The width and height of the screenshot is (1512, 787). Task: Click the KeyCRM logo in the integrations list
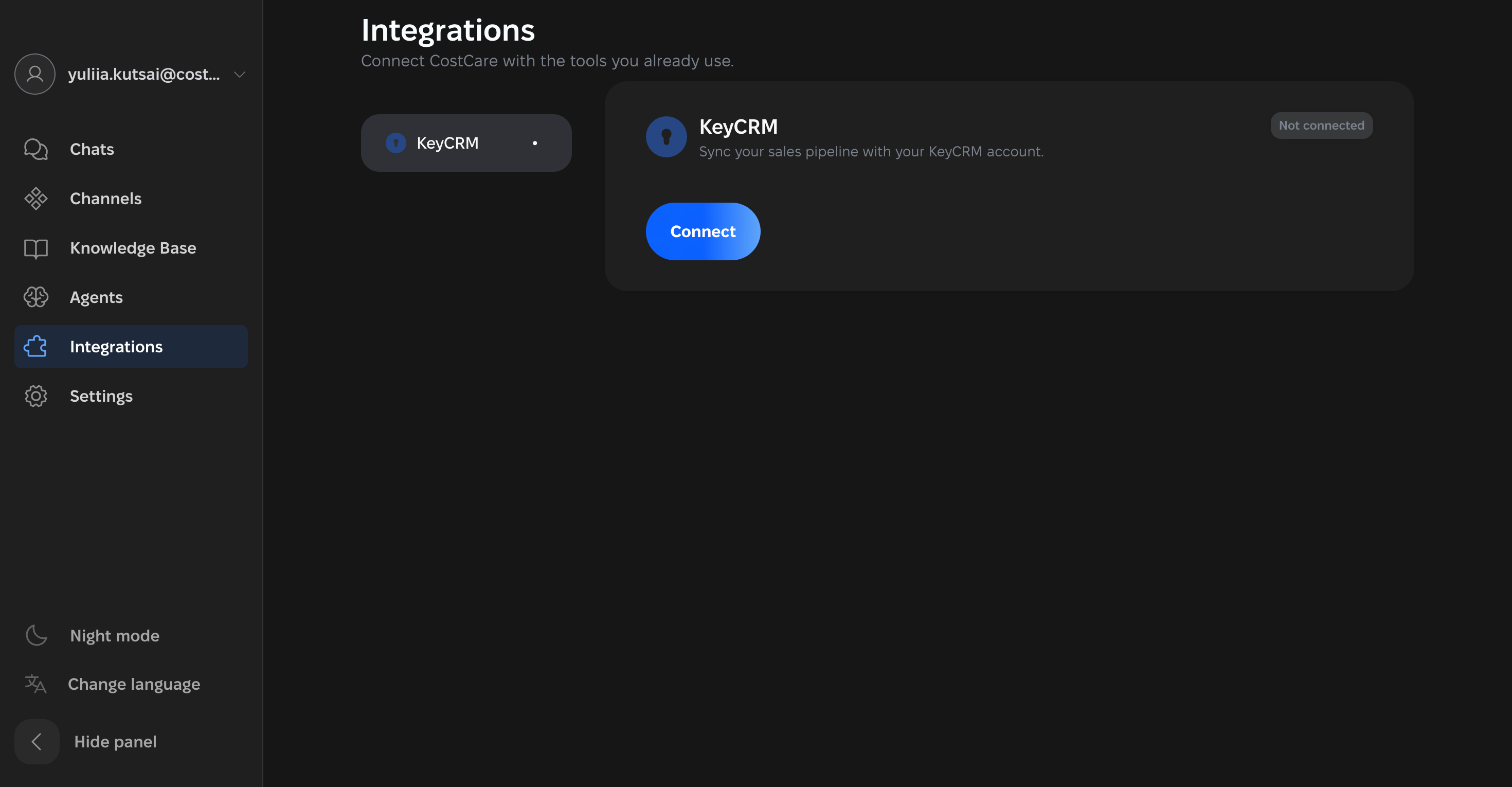tap(395, 143)
